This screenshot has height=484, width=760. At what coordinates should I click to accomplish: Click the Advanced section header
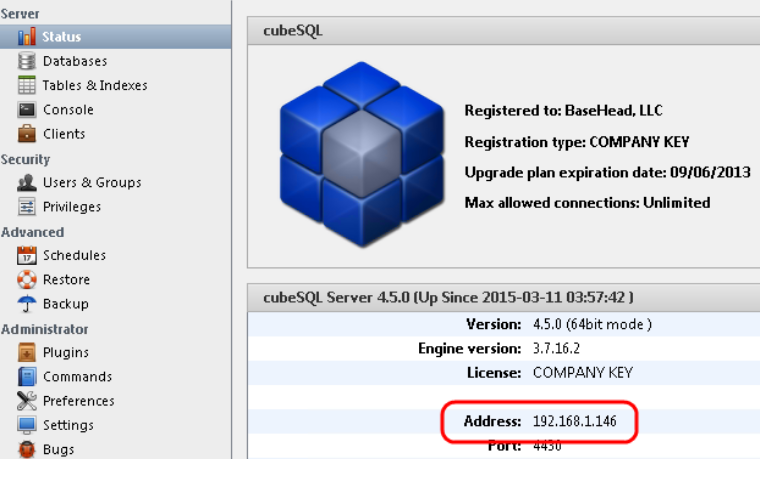32,232
